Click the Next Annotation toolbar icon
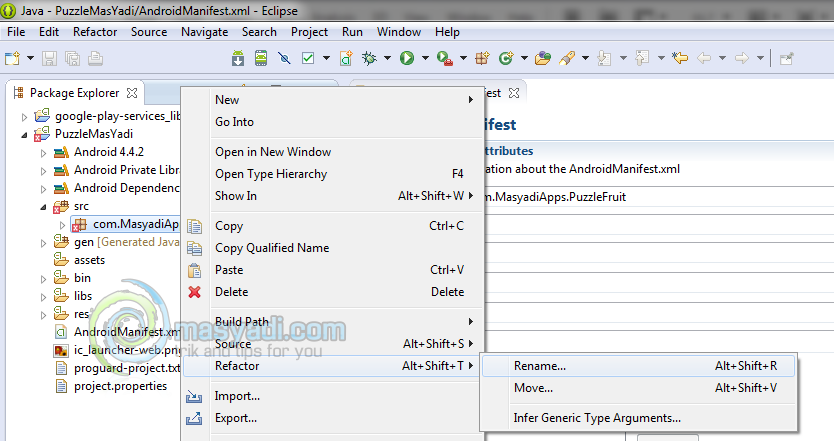This screenshot has height=441, width=834. click(604, 58)
